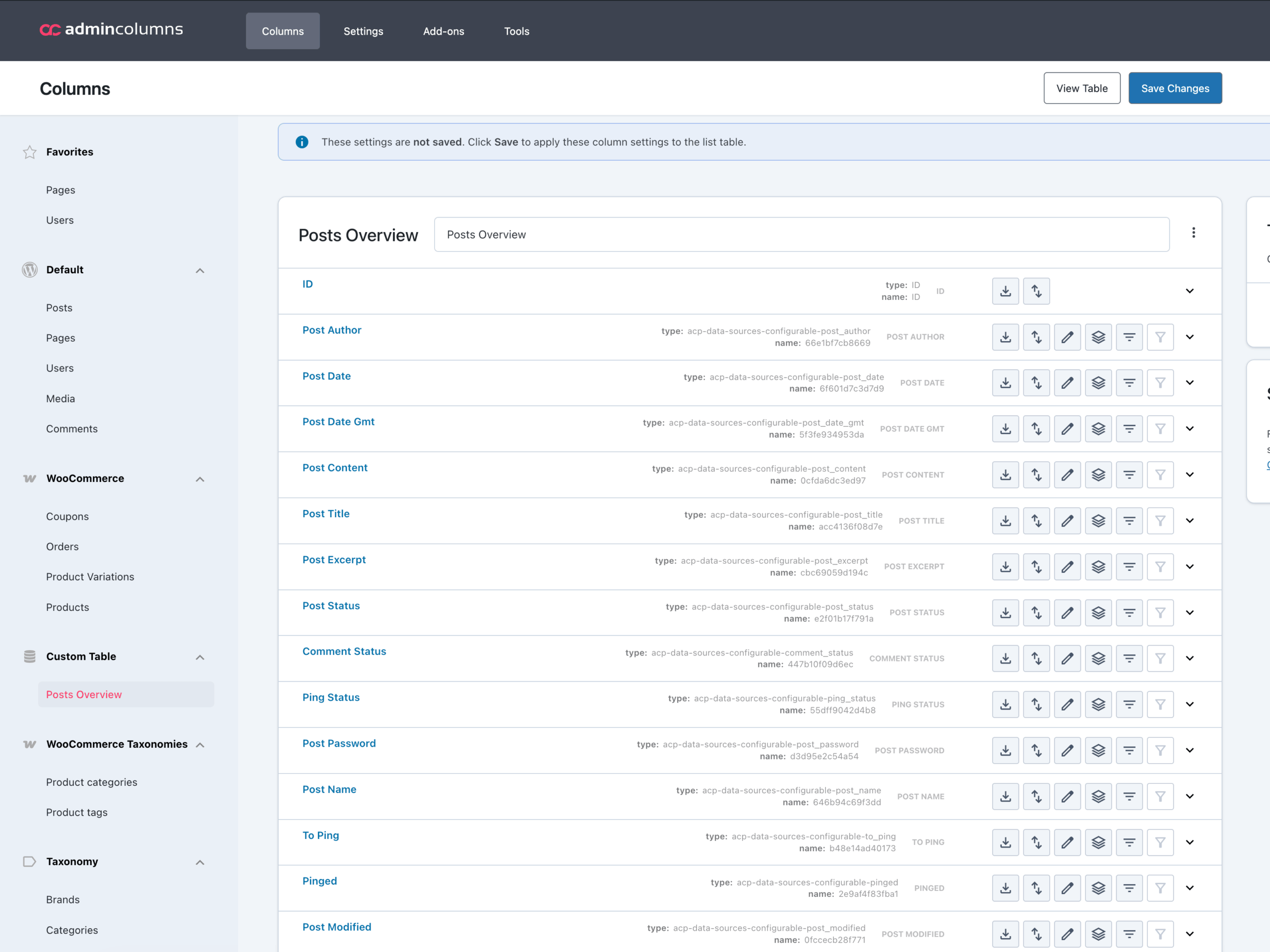Click sorting arrows icon for Post Author

click(x=1036, y=337)
